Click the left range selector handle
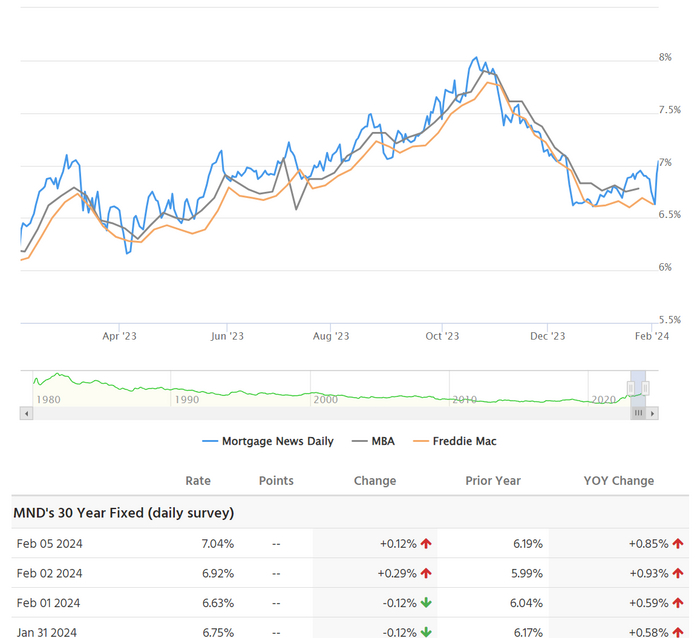 tap(631, 387)
